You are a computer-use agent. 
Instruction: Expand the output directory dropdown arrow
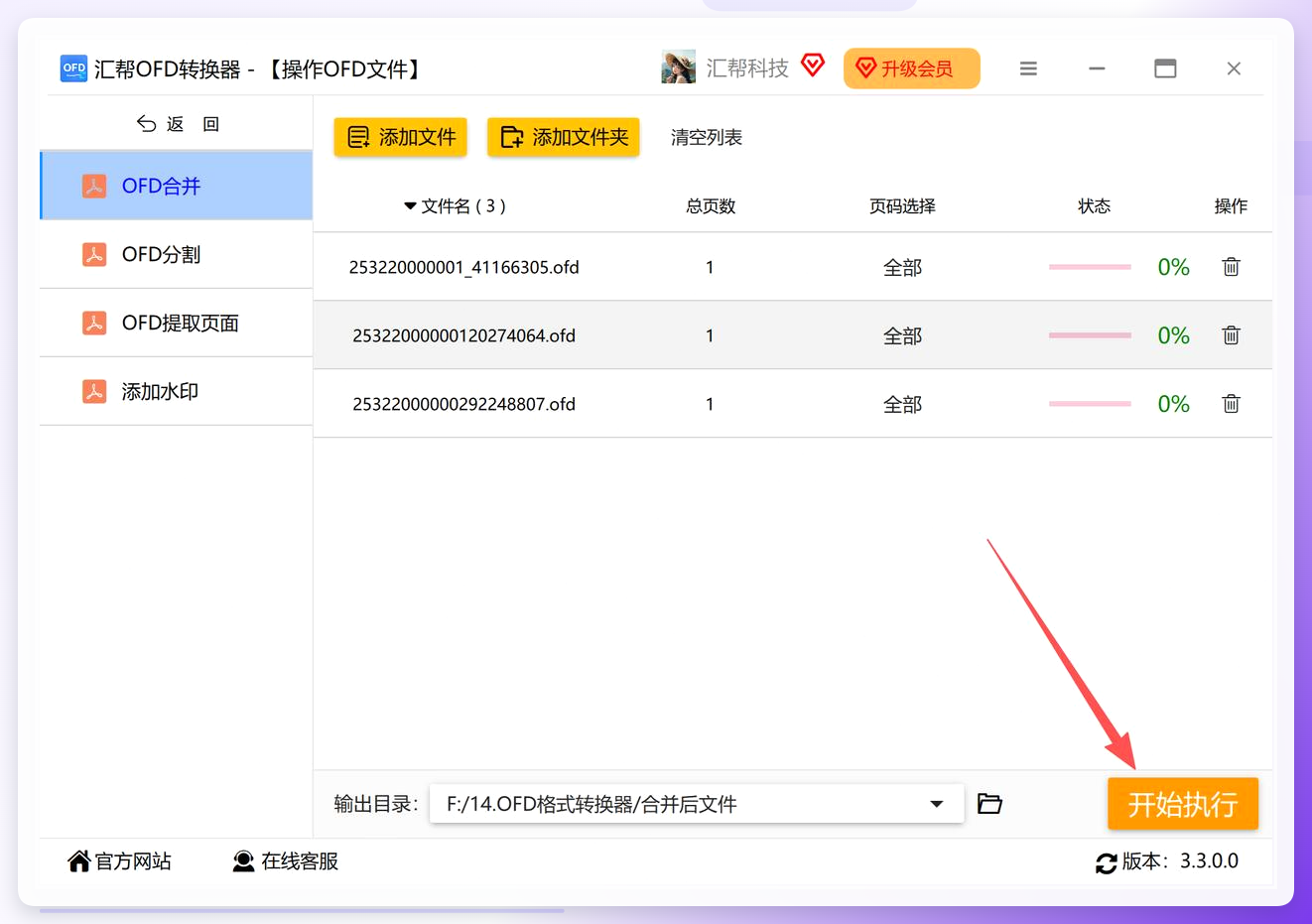(x=936, y=804)
